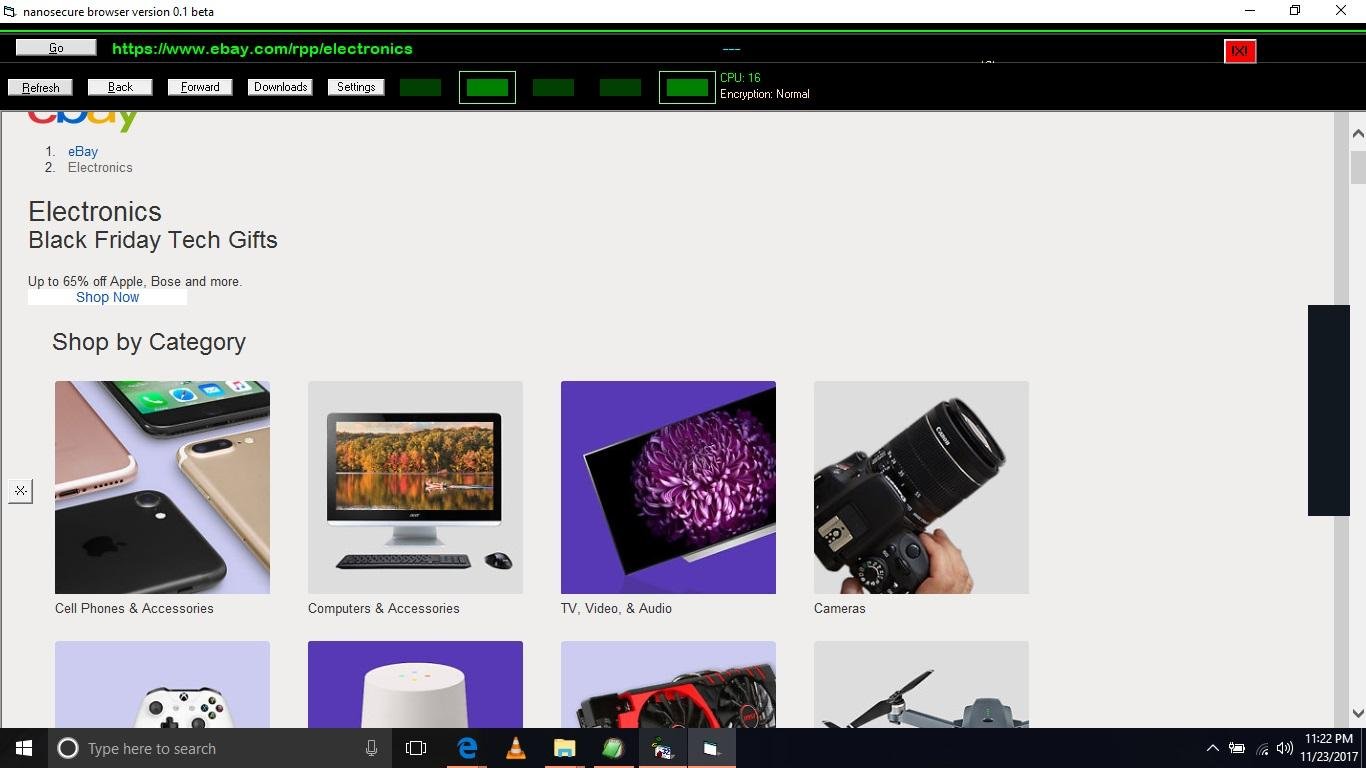The height and width of the screenshot is (768, 1366).
Task: Click the red X! icon beside the address bar
Action: point(1240,50)
